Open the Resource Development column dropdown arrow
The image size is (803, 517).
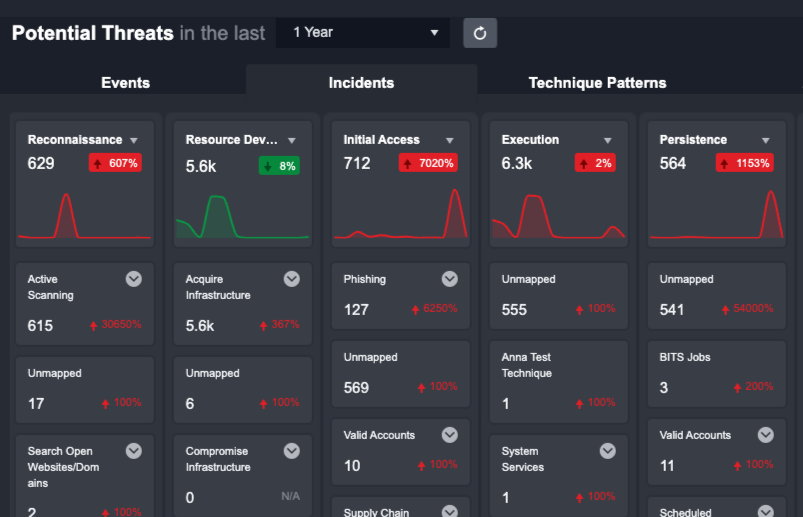click(292, 141)
